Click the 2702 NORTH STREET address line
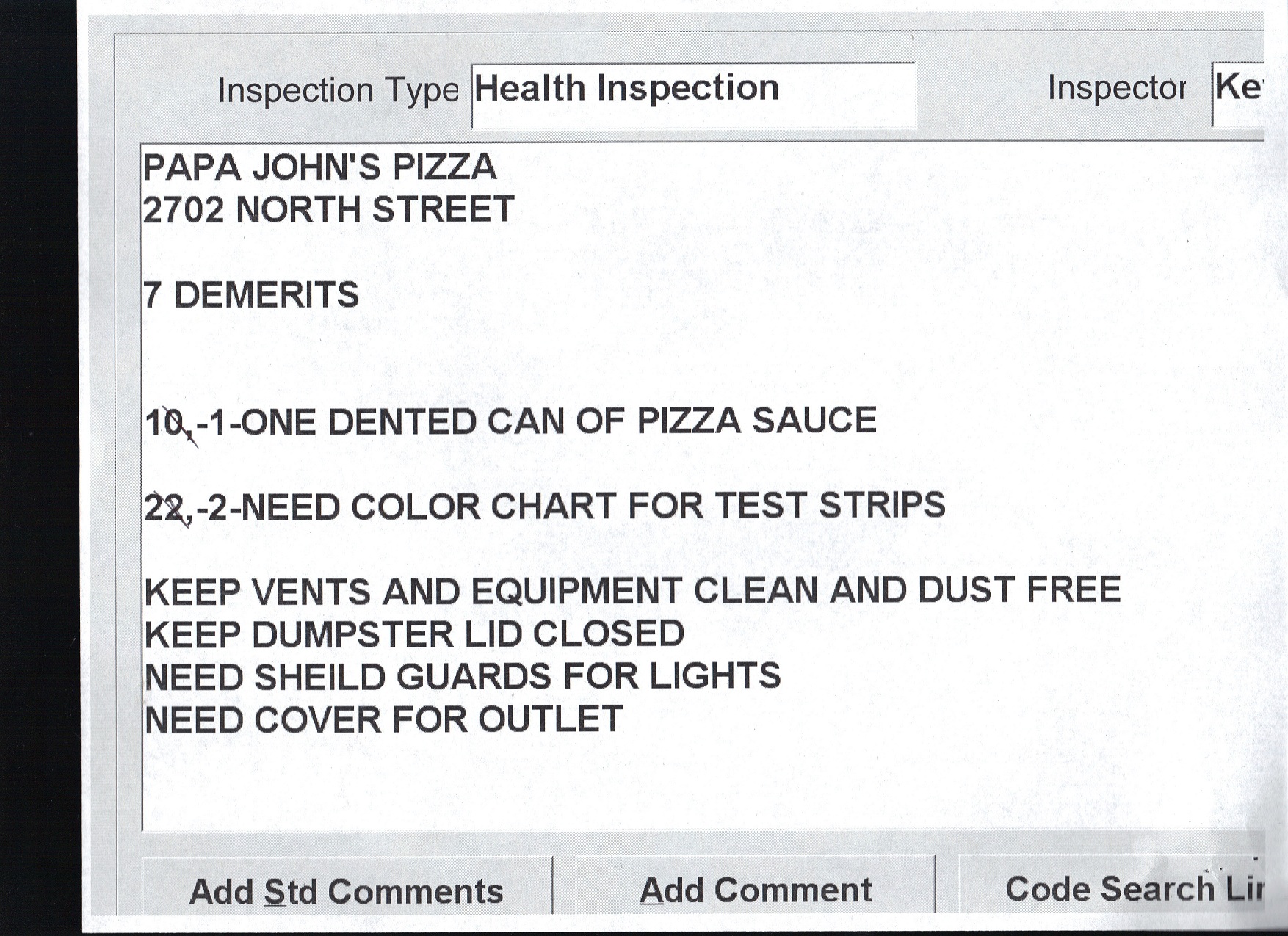The width and height of the screenshot is (1288, 936). pos(328,210)
